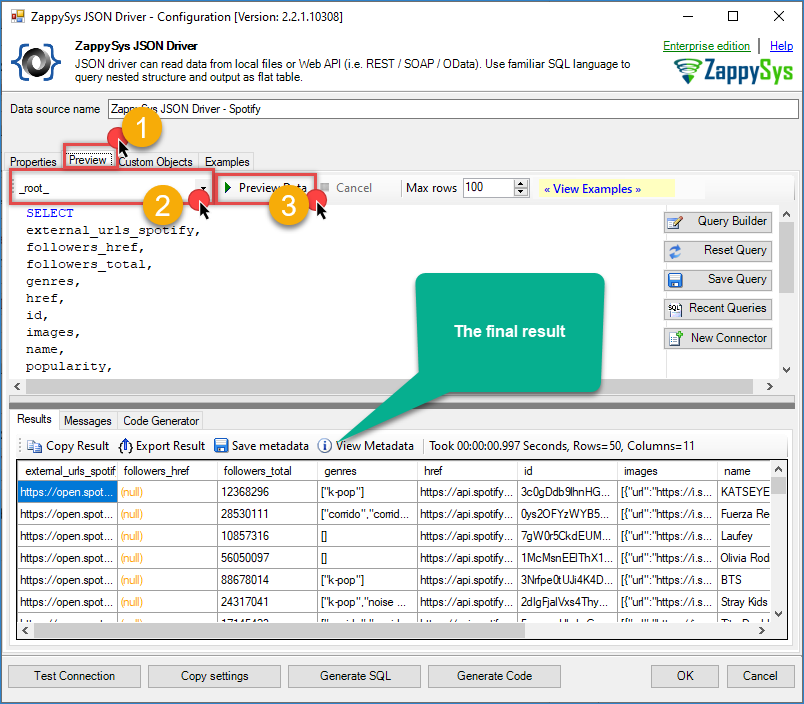Viewport: 804px width, 704px height.
Task: Click the Copy settings button
Action: [x=214, y=676]
